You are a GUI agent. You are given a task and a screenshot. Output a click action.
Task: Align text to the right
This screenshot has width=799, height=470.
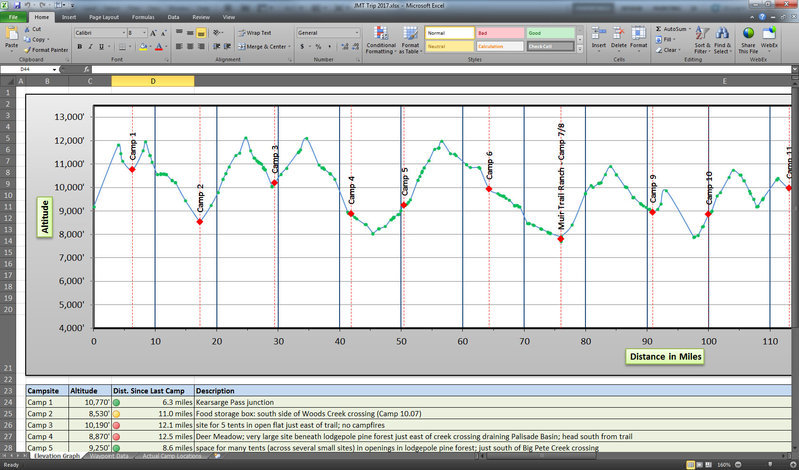coord(201,46)
